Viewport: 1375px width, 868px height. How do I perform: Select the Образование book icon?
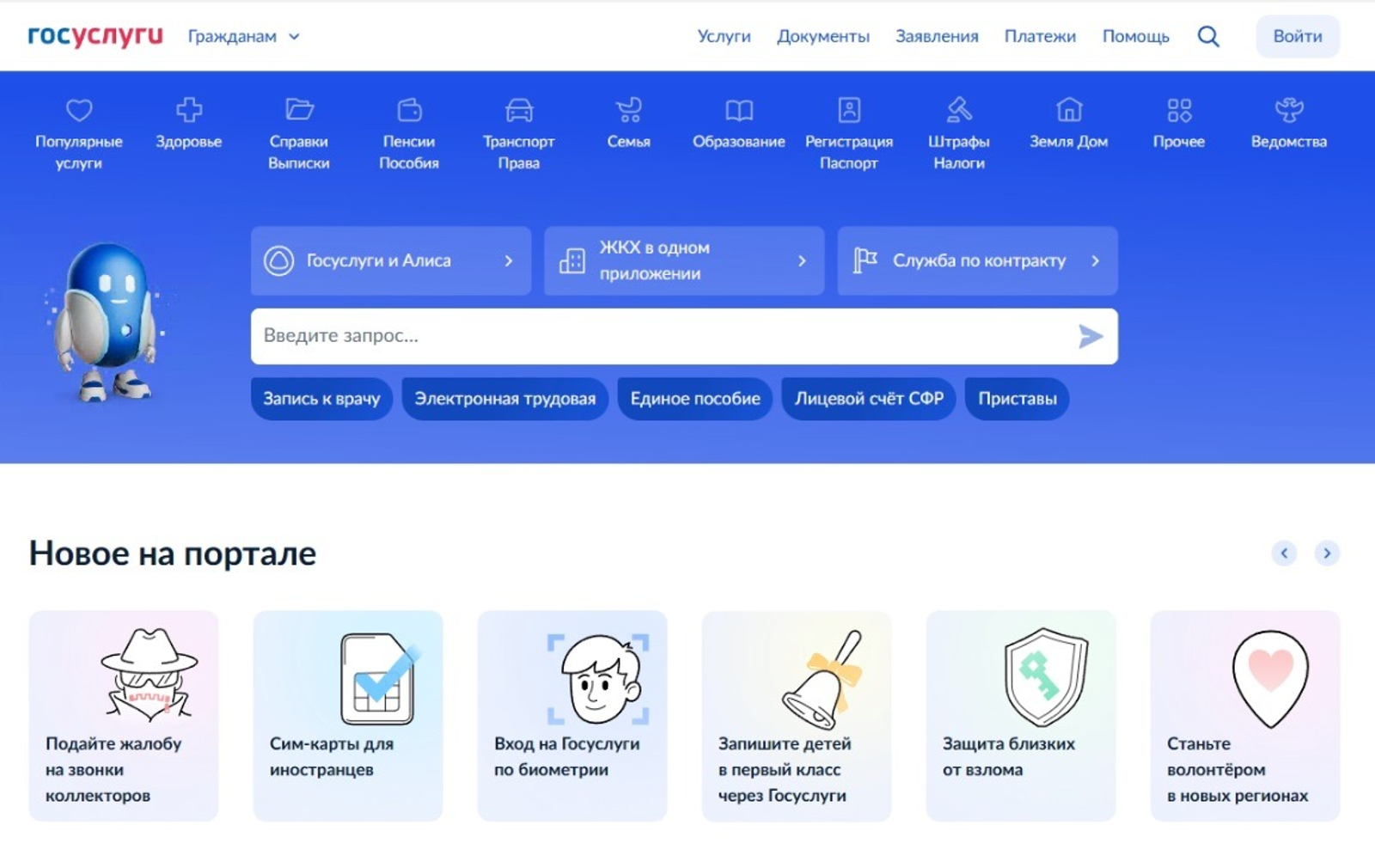tap(739, 110)
